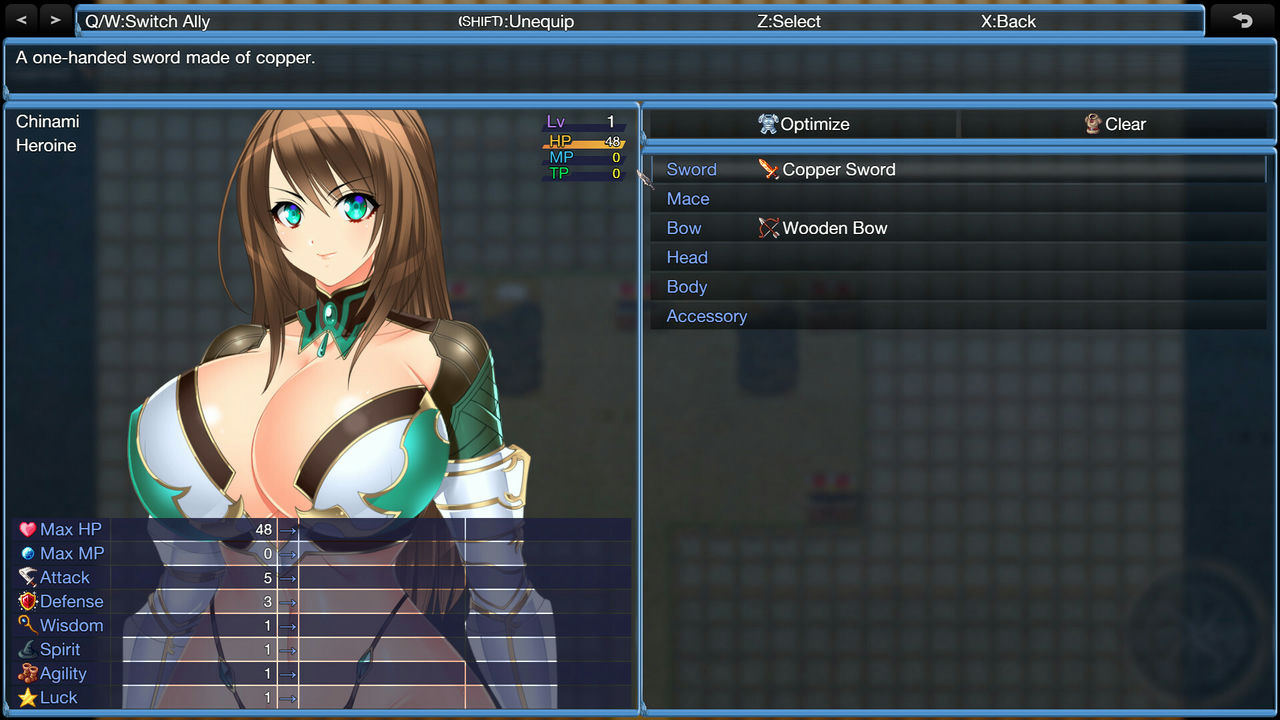Select the Mace equipment slot
Viewport: 1280px width, 720px height.
687,198
